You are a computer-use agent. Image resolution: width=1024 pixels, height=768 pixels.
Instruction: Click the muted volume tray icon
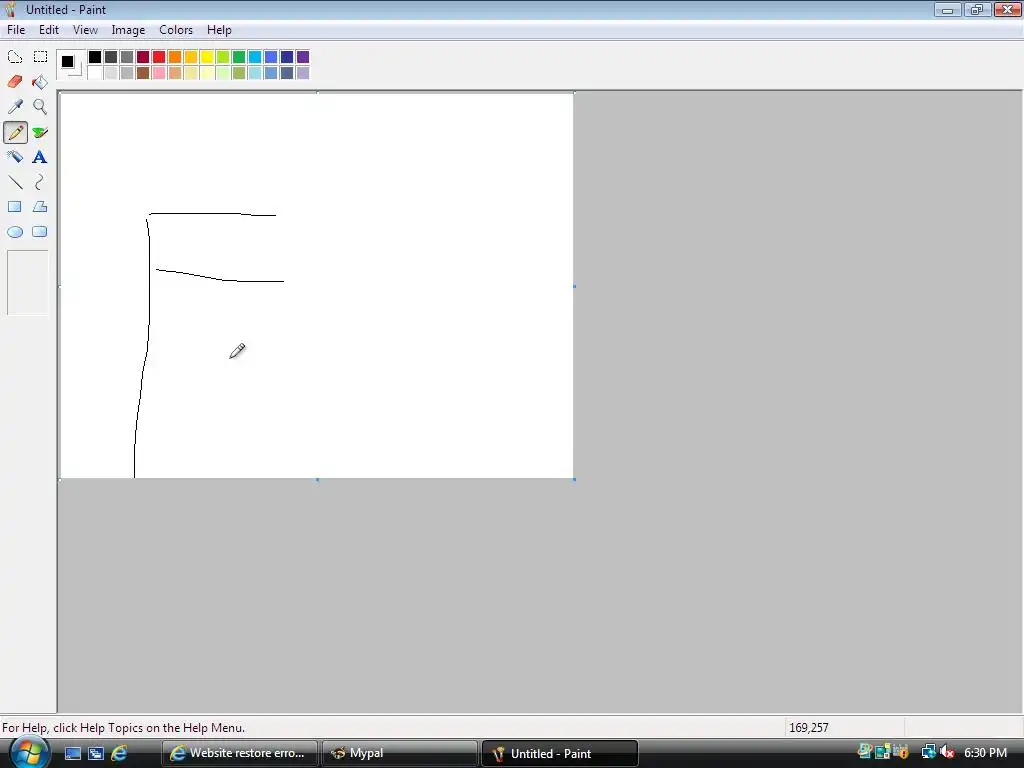(x=947, y=753)
